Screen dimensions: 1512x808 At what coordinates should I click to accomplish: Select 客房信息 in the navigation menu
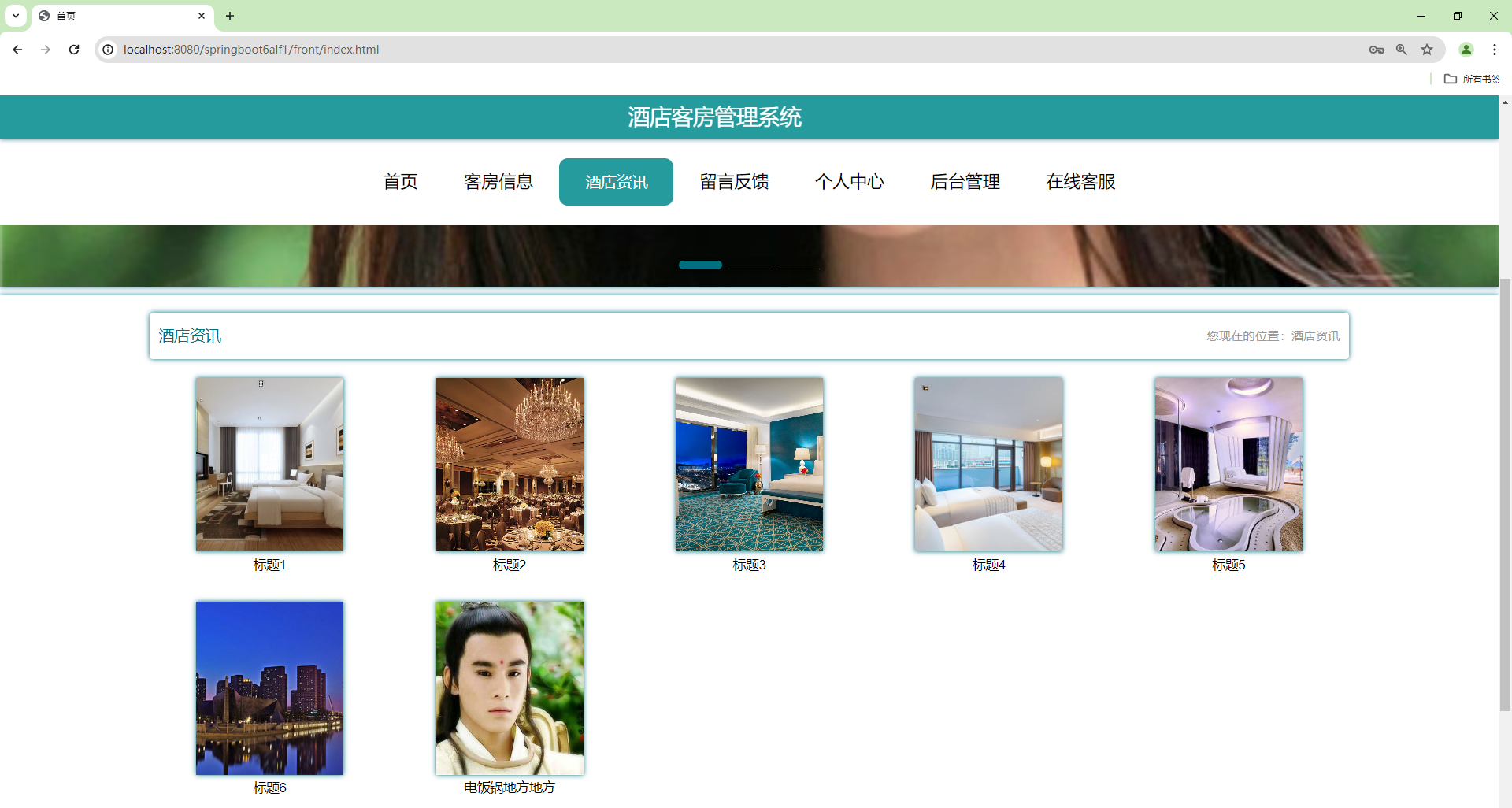click(x=499, y=181)
